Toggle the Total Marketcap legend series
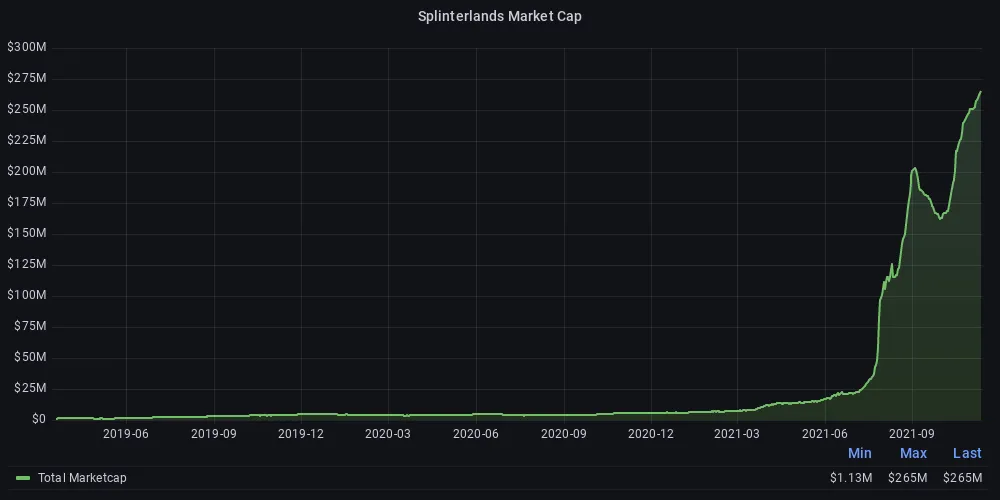Viewport: 1000px width, 500px height. [x=82, y=478]
